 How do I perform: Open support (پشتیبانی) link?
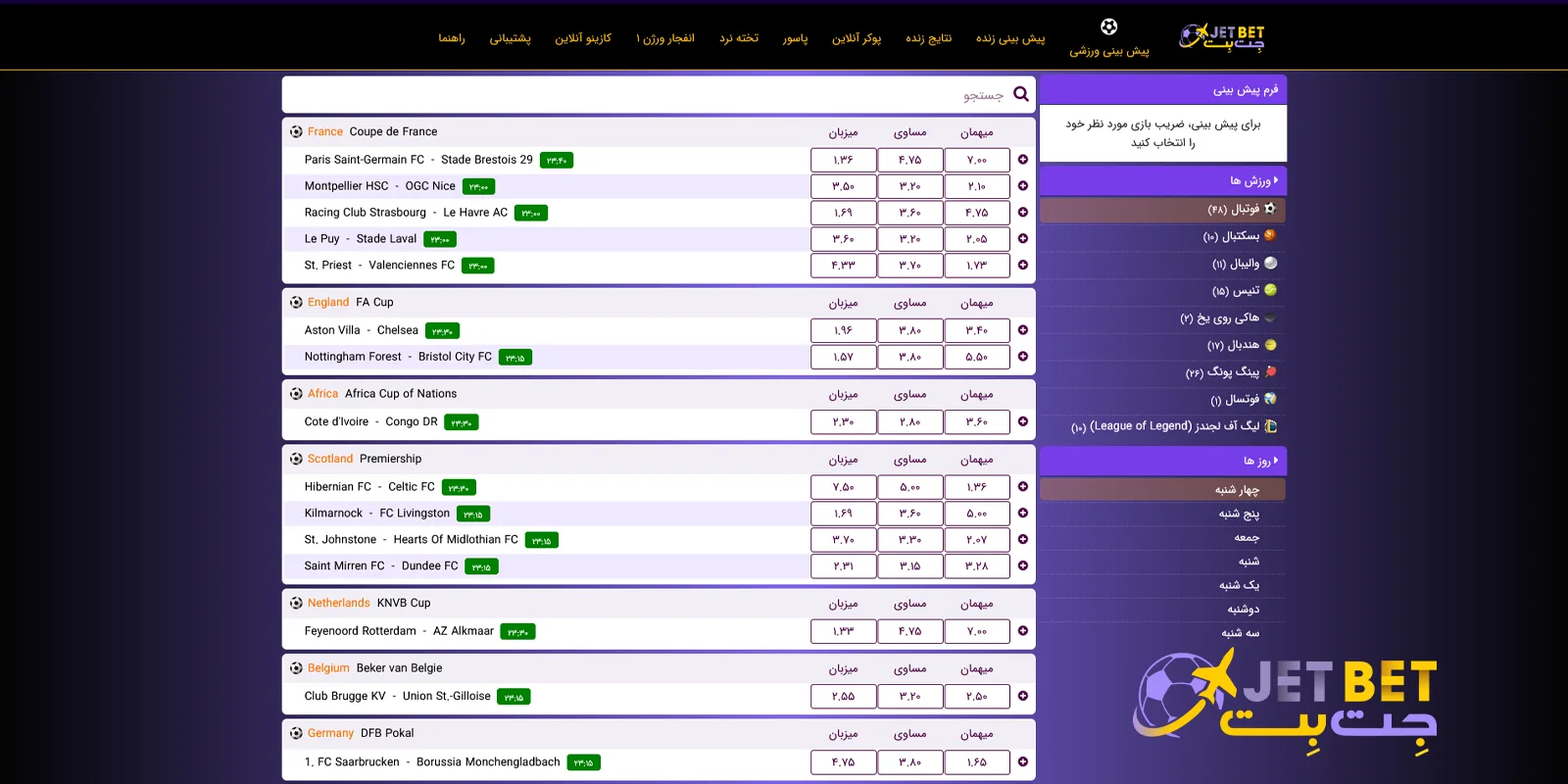click(511, 38)
